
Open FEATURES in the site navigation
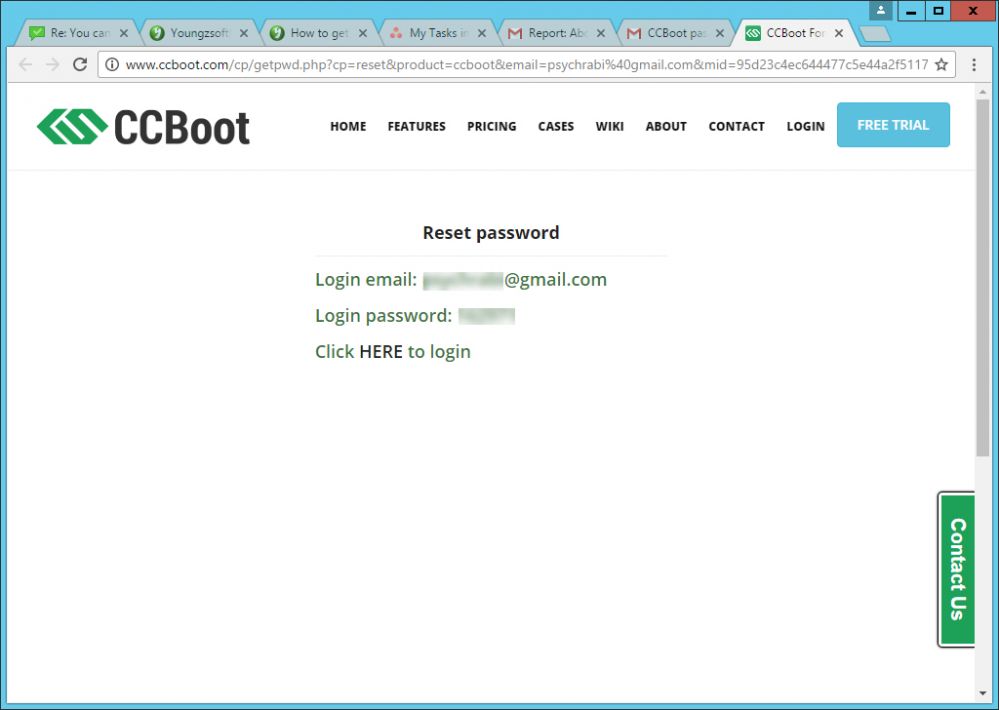(x=417, y=126)
